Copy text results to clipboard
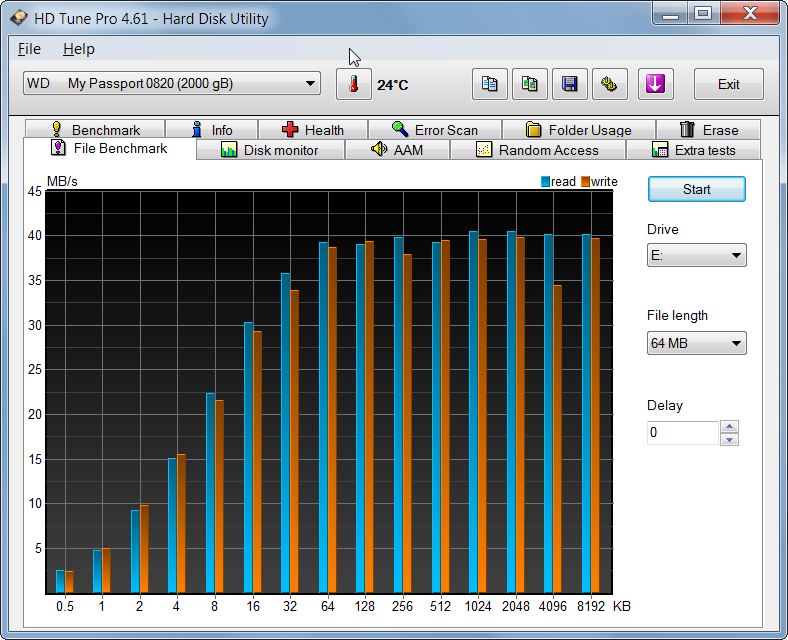Viewport: 788px width, 640px height. [489, 84]
